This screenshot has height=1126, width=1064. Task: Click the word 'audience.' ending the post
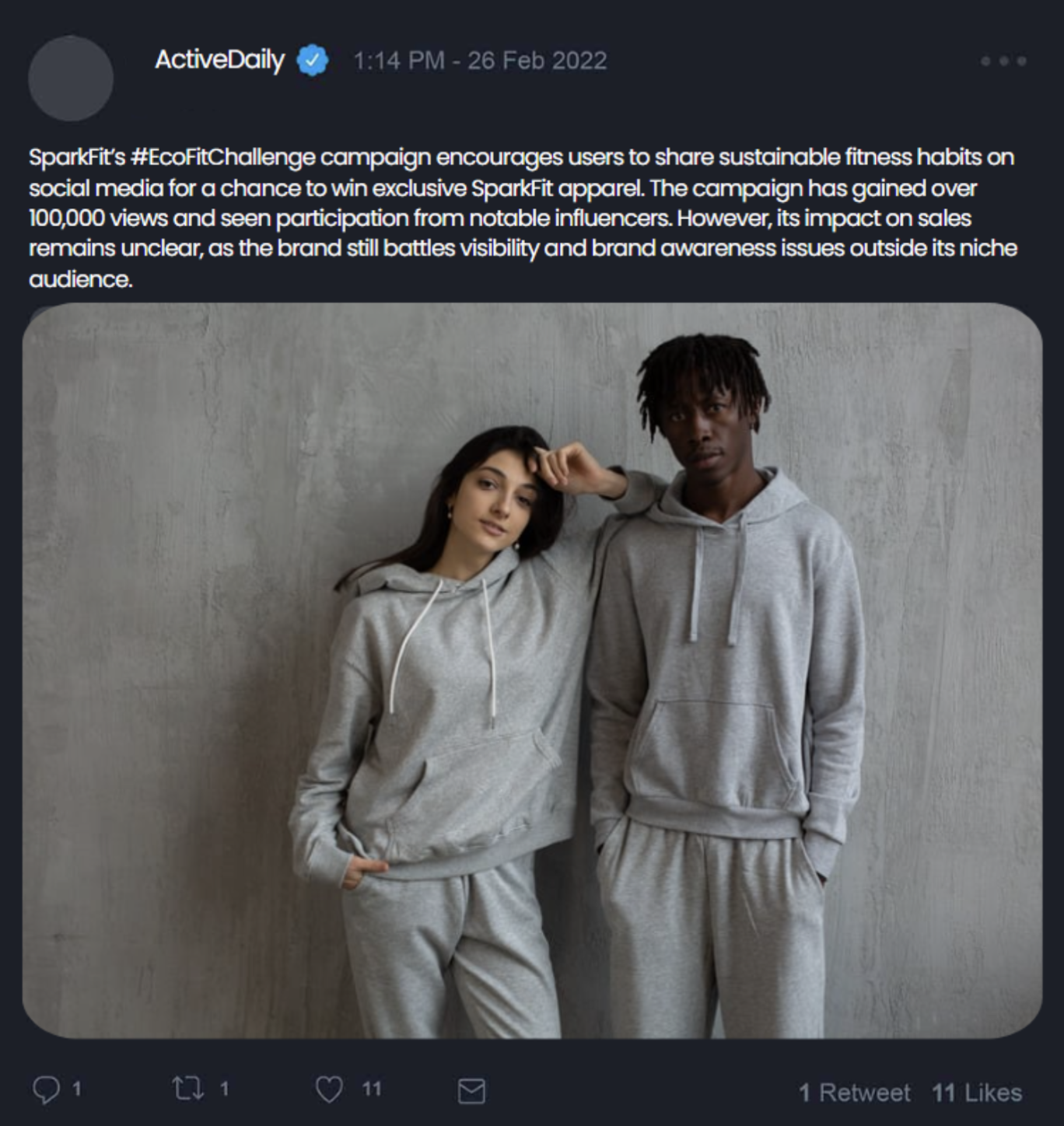pyautogui.click(x=81, y=279)
